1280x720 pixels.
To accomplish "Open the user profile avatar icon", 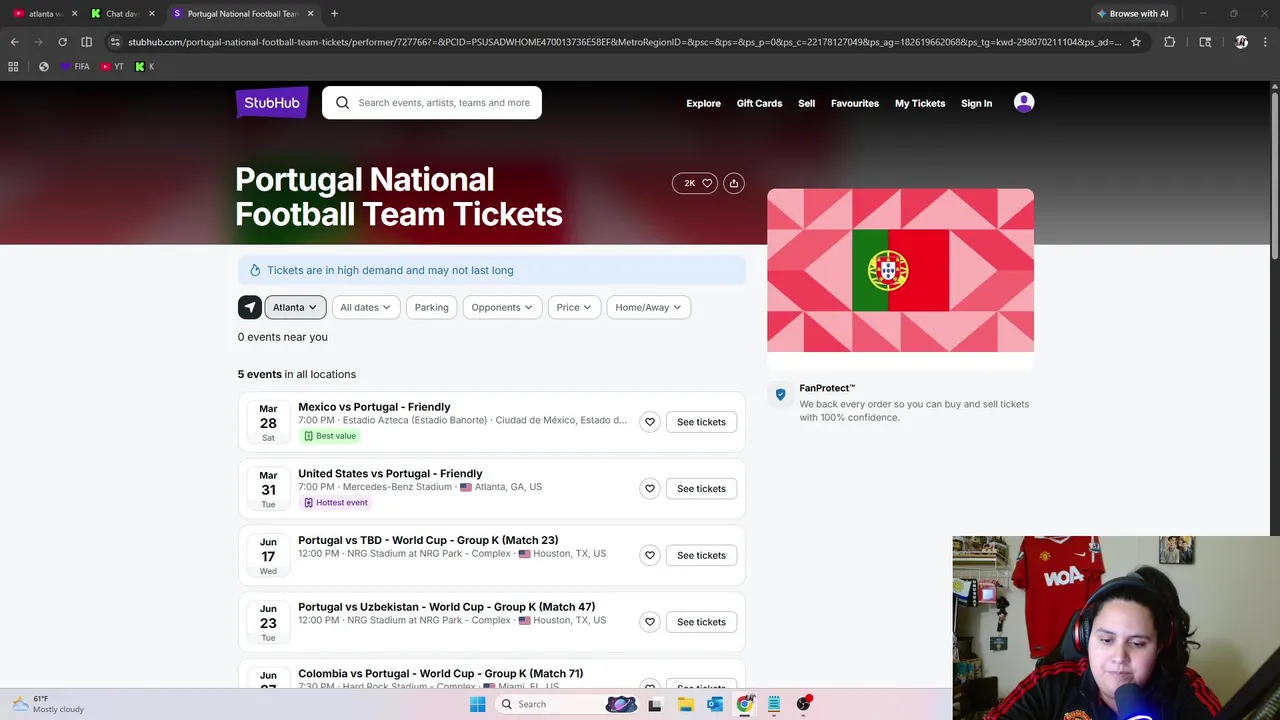I will pos(1024,103).
